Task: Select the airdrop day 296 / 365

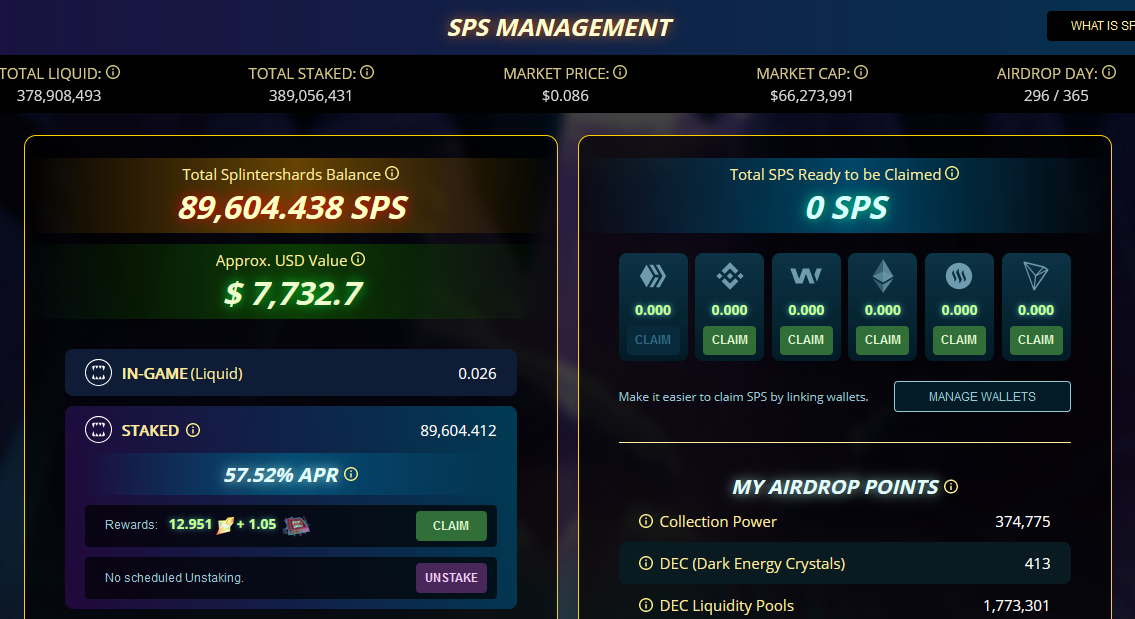Action: tap(1056, 96)
